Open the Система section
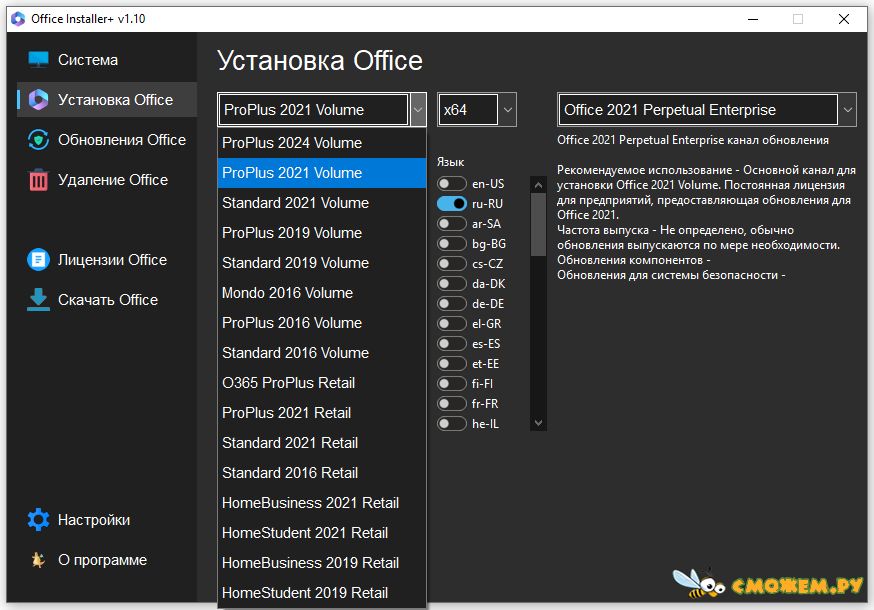 [107, 60]
